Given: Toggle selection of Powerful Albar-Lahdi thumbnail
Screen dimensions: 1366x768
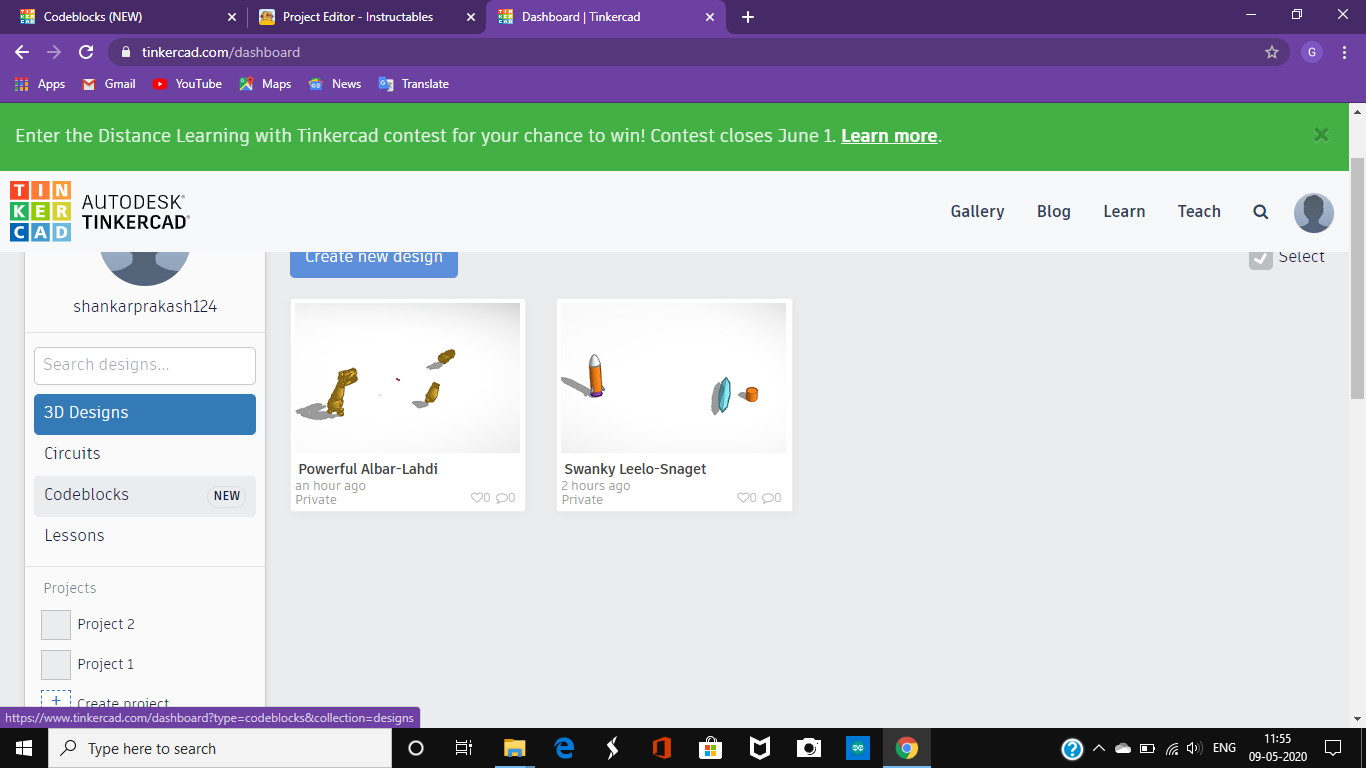Looking at the screenshot, I should point(407,378).
